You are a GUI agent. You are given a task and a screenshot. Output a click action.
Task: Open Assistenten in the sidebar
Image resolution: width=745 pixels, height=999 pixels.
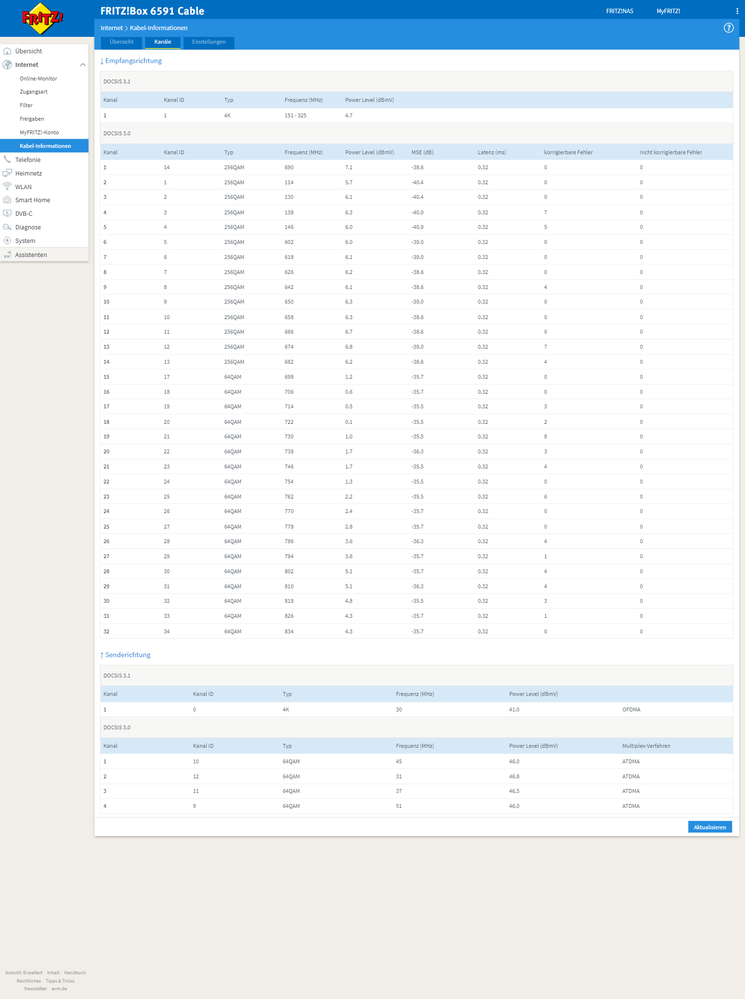[31, 255]
